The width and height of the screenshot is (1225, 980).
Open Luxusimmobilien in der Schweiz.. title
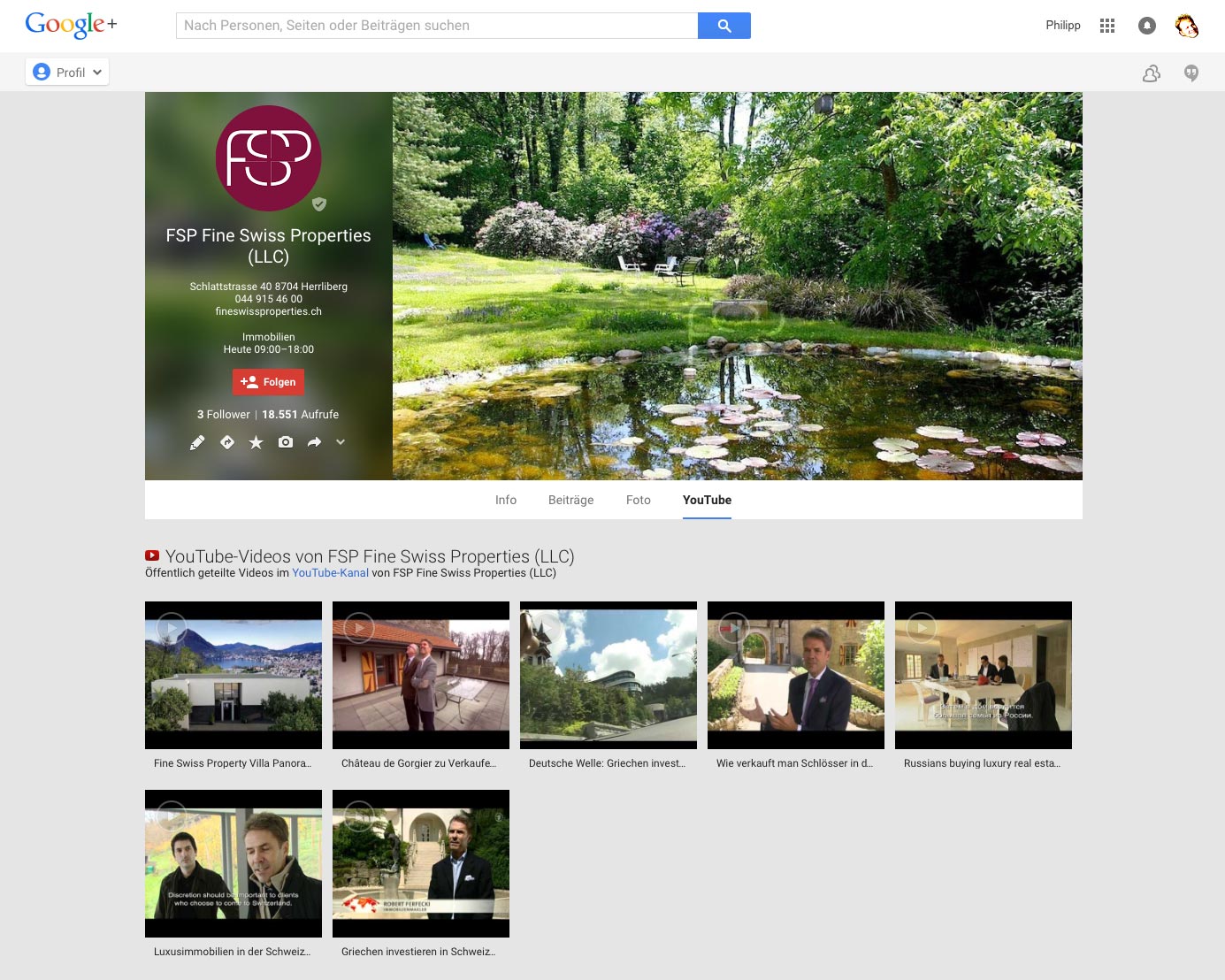[x=233, y=952]
